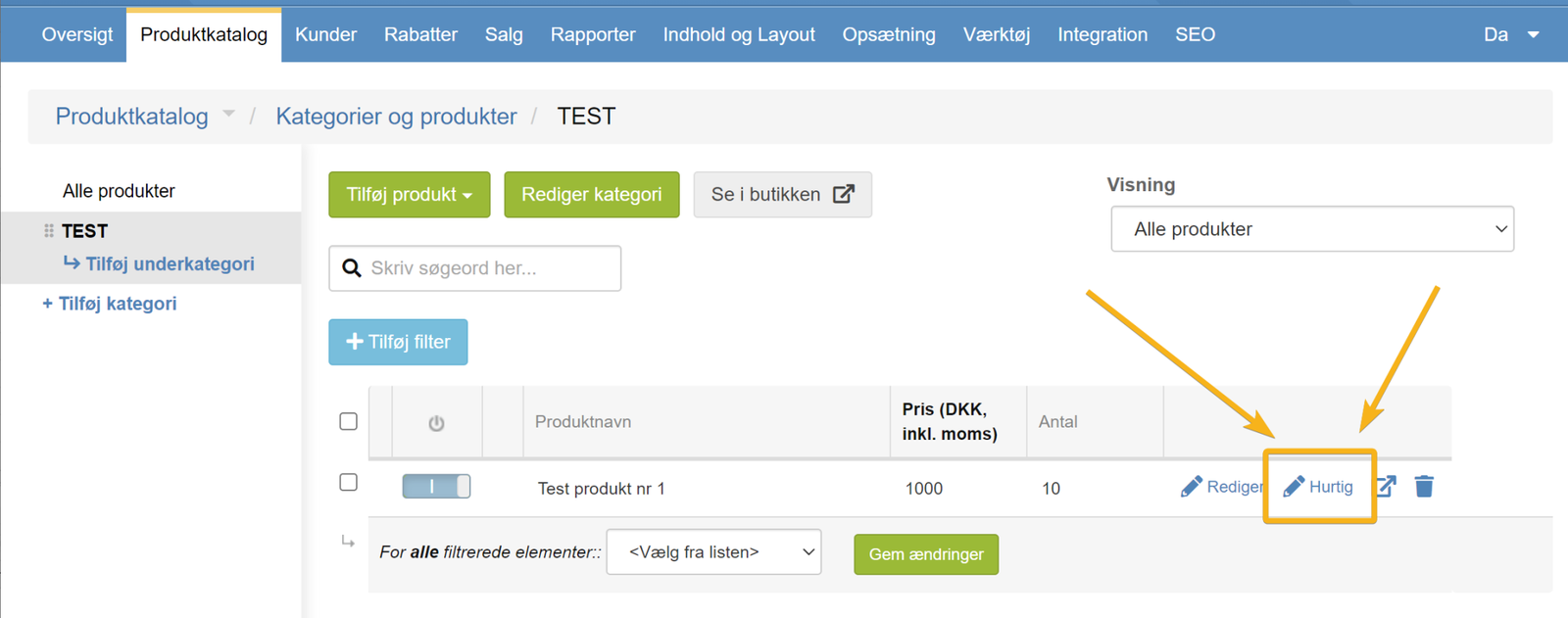Click the Tilføj kategori link
The width and height of the screenshot is (1568, 618).
110,304
